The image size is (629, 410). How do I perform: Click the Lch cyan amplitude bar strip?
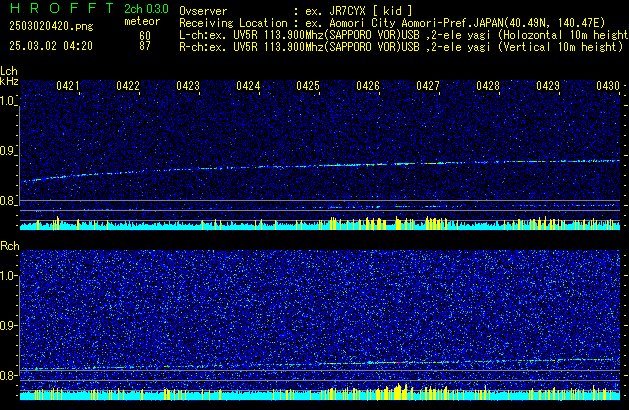pos(320,225)
